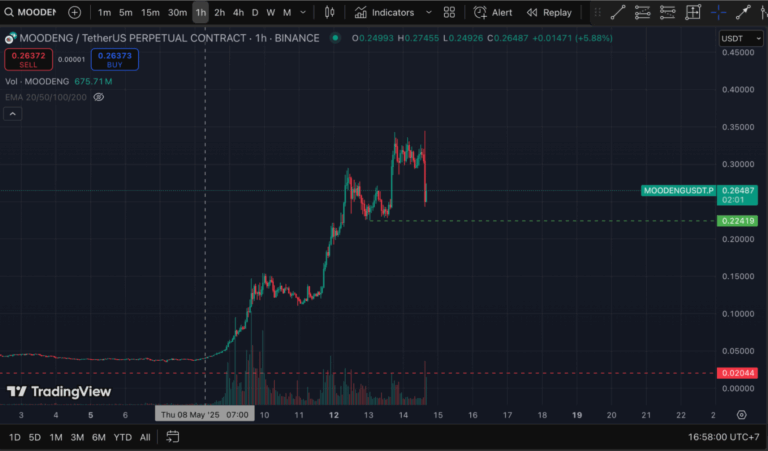This screenshot has height=451, width=768.
Task: Switch to the monthly M timeframe
Action: tap(287, 13)
